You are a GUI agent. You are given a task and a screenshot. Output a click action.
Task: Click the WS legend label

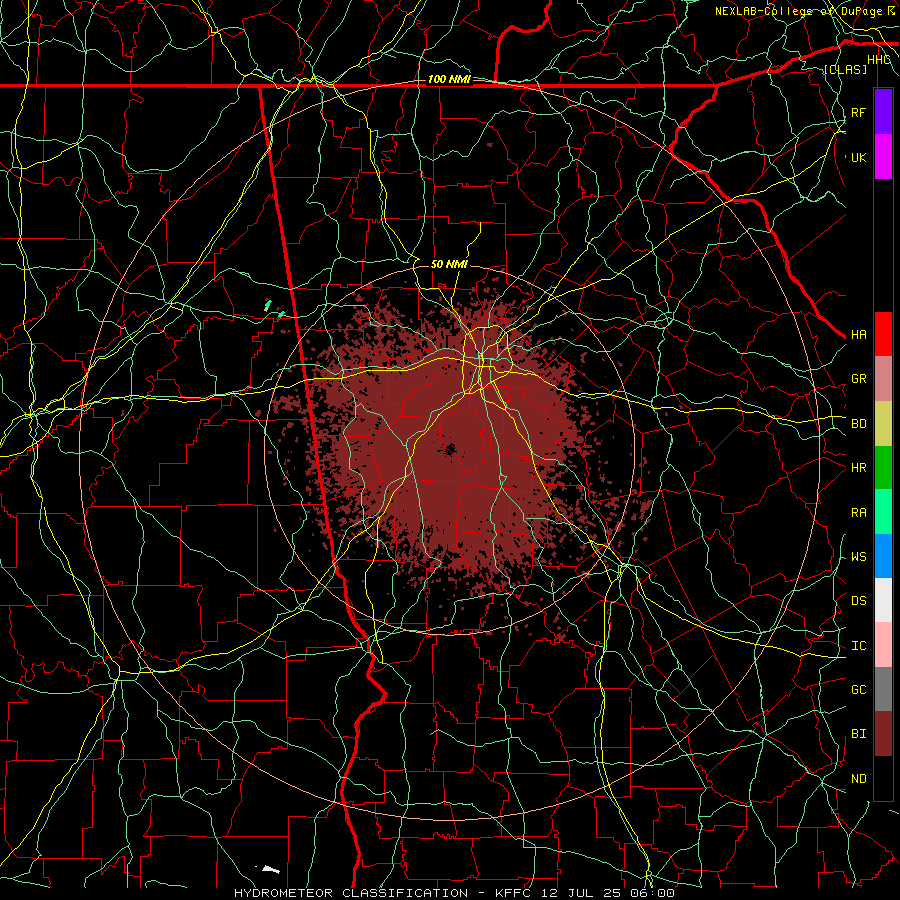point(858,557)
